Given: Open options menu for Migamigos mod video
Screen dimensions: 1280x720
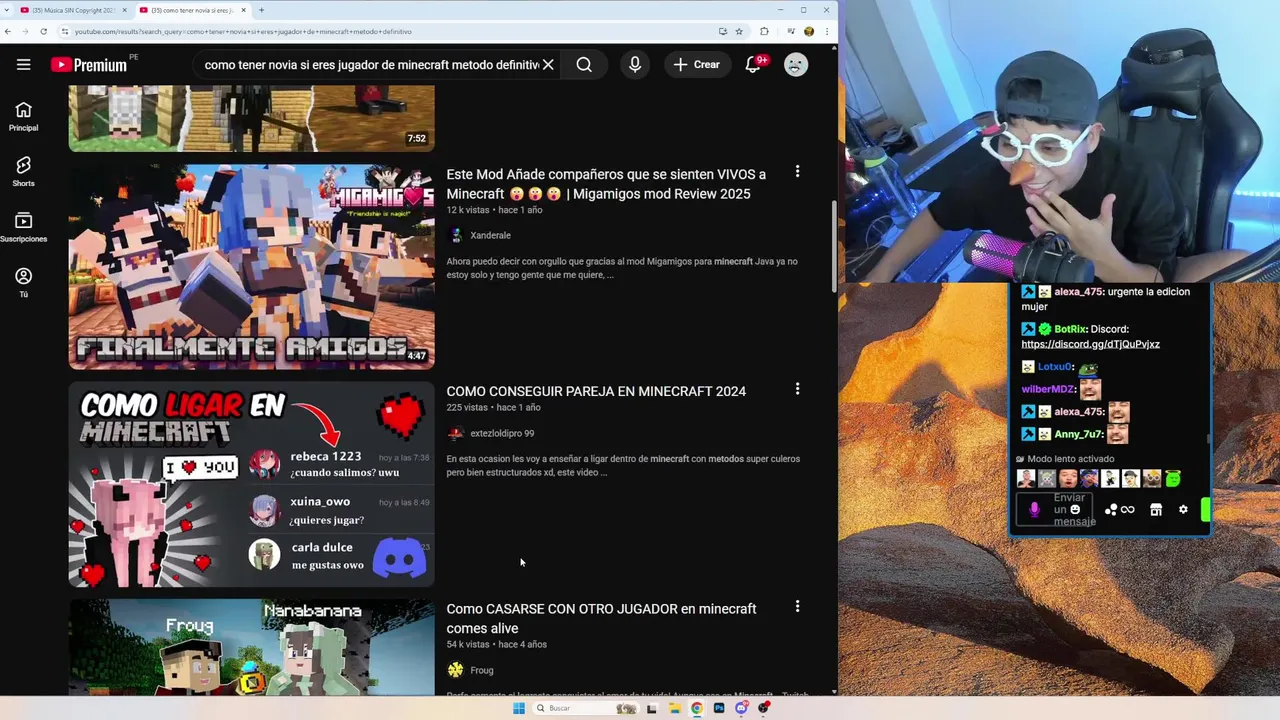Looking at the screenshot, I should 797,172.
